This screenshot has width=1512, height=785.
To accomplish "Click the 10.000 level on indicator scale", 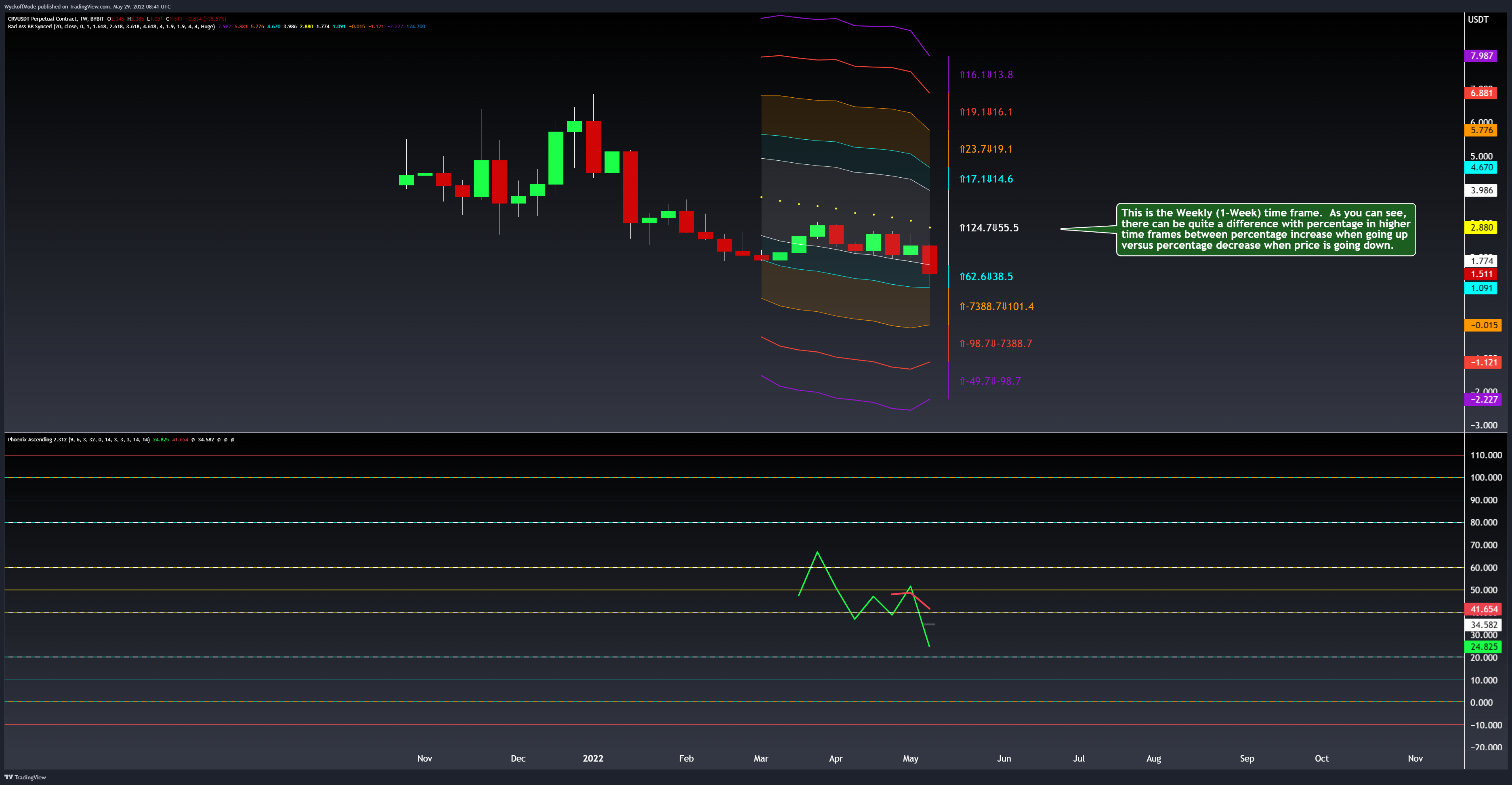I will coord(1483,680).
